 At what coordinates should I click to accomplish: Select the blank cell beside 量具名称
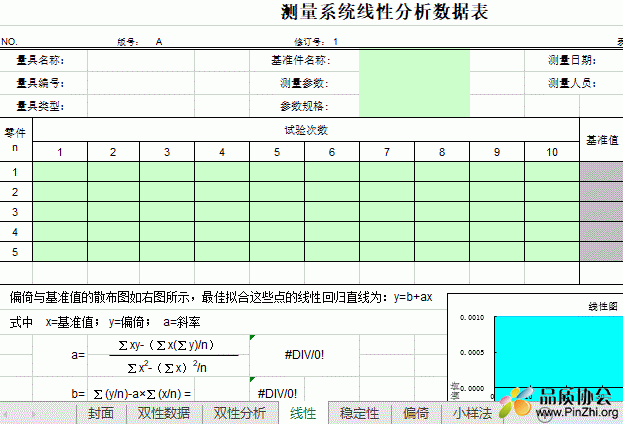[141, 60]
